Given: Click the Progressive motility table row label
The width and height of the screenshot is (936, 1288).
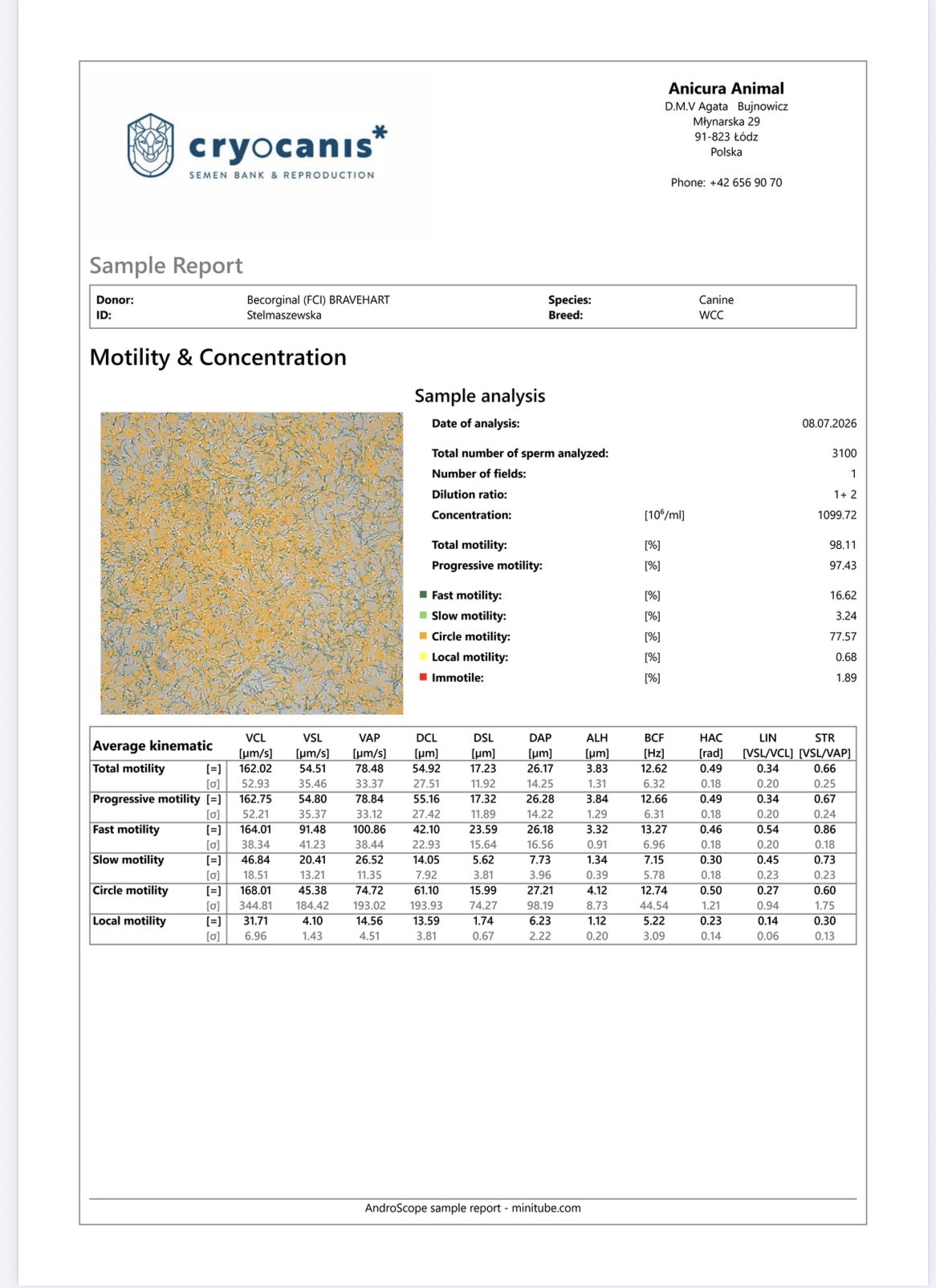Looking at the screenshot, I should click(x=146, y=799).
